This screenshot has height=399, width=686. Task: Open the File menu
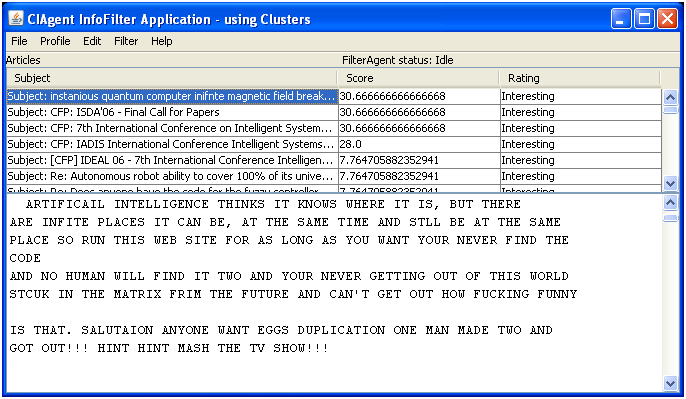click(x=19, y=41)
